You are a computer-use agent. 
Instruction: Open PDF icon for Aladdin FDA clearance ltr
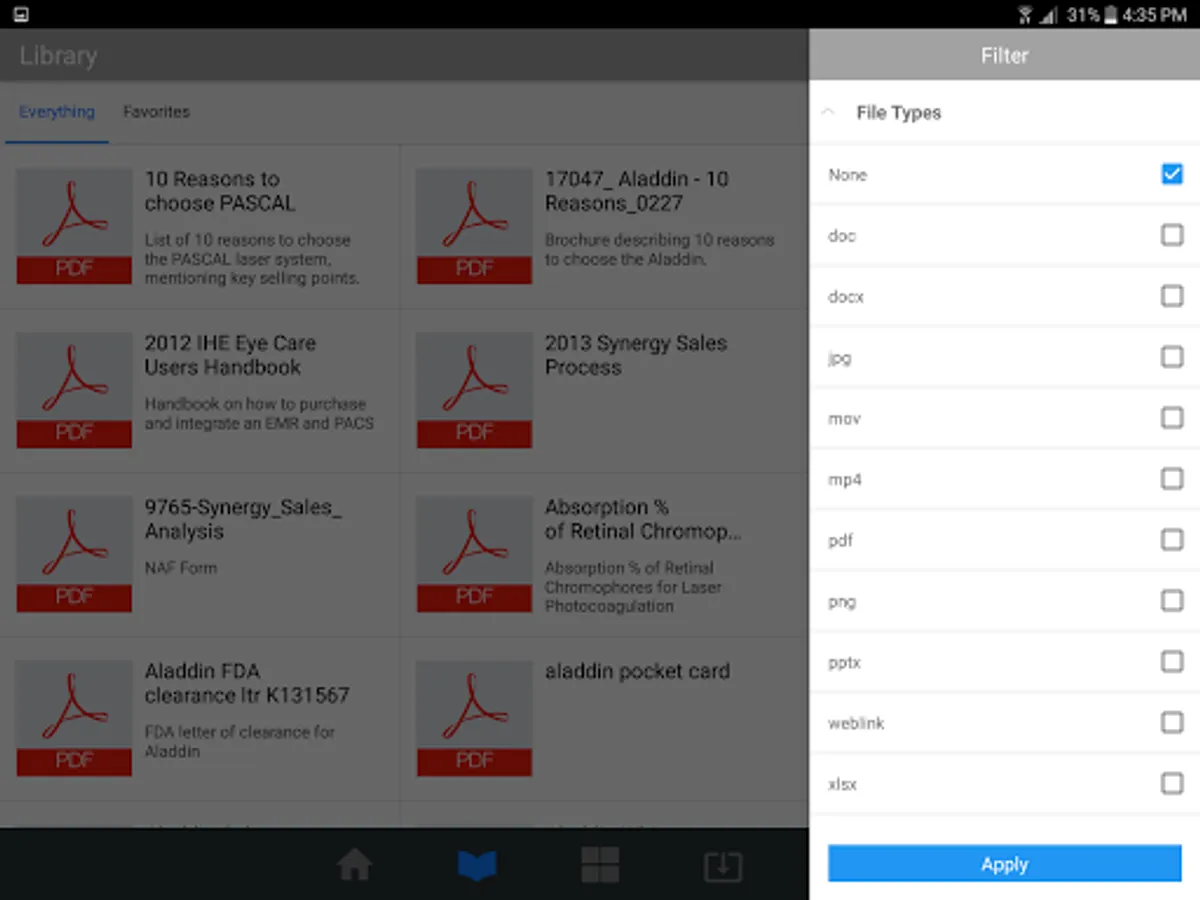74,718
